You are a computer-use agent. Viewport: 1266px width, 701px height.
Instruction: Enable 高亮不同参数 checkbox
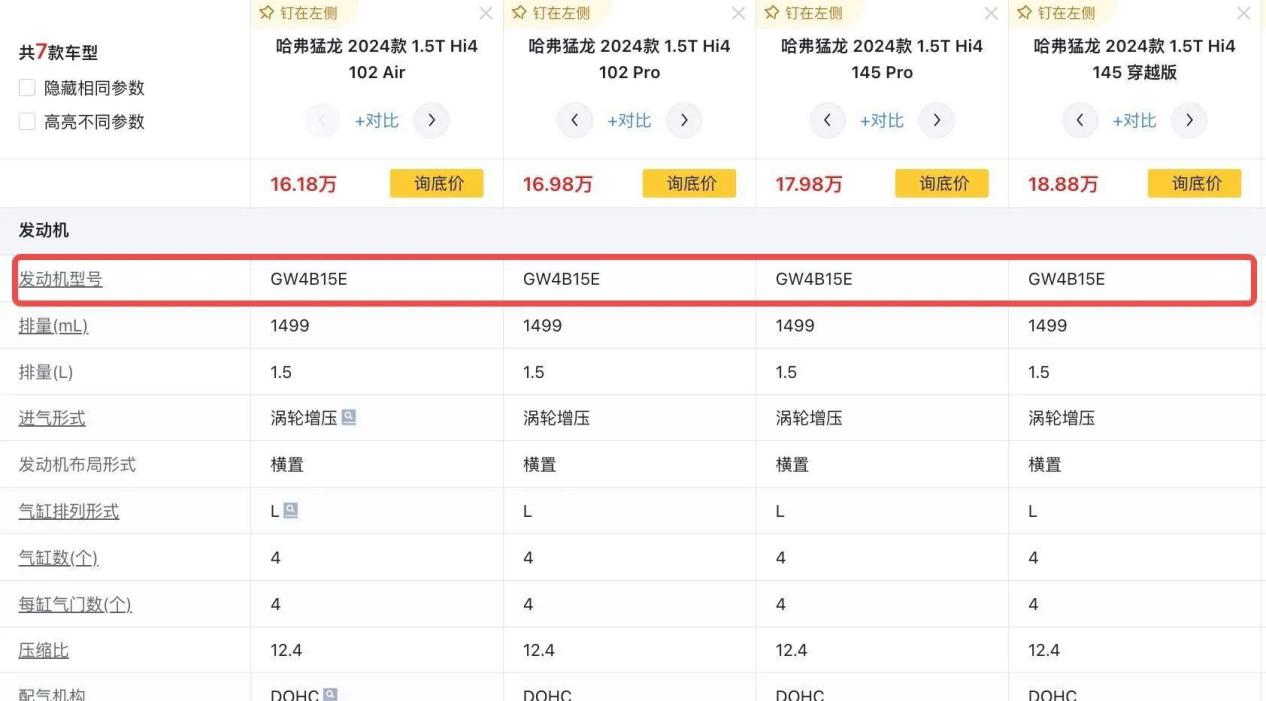(27, 122)
